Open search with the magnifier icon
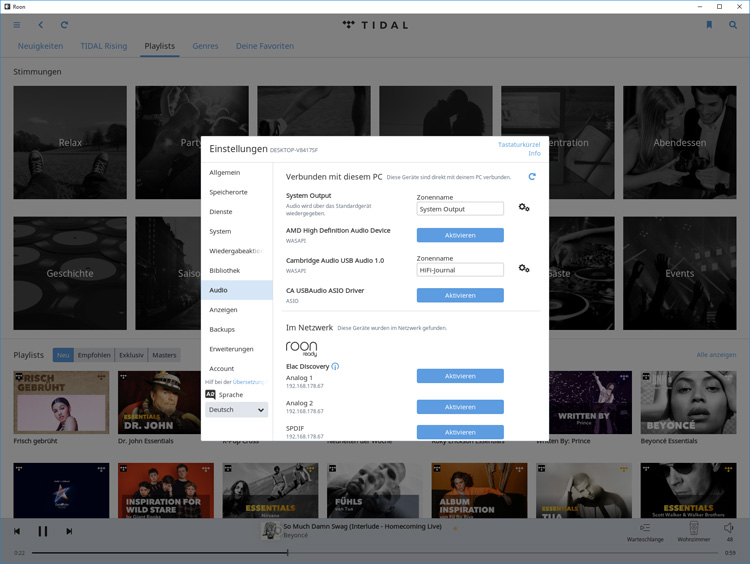750x564 pixels. click(x=733, y=25)
